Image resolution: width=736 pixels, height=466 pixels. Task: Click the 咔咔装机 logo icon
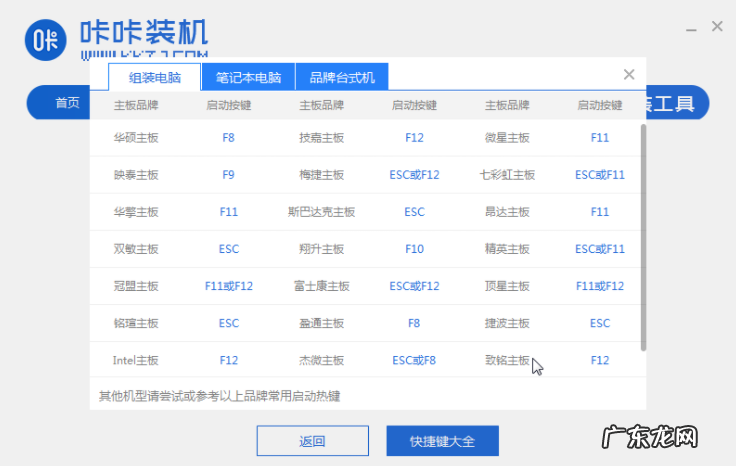tap(46, 40)
